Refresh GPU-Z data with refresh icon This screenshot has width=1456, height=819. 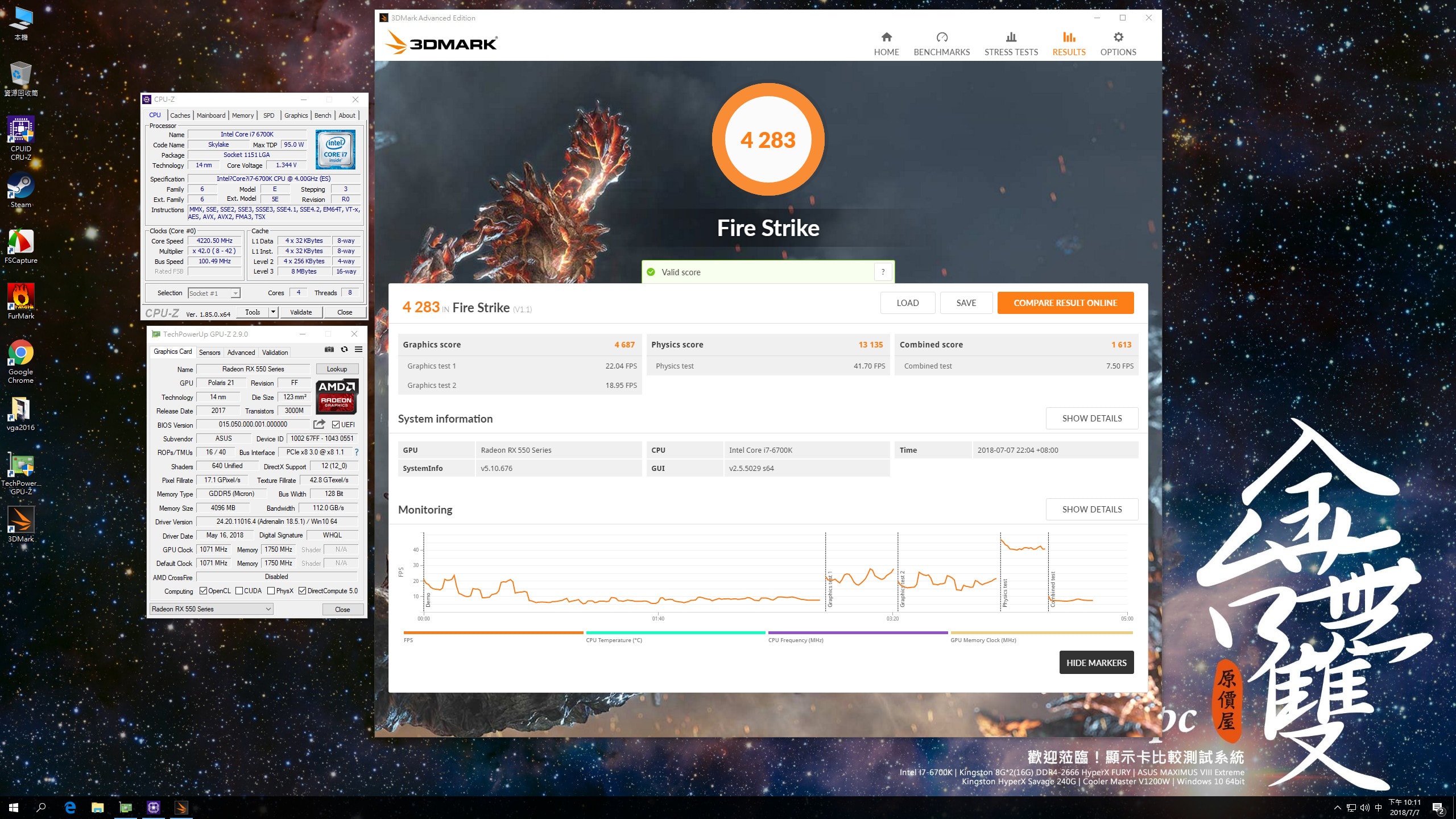pos(344,349)
